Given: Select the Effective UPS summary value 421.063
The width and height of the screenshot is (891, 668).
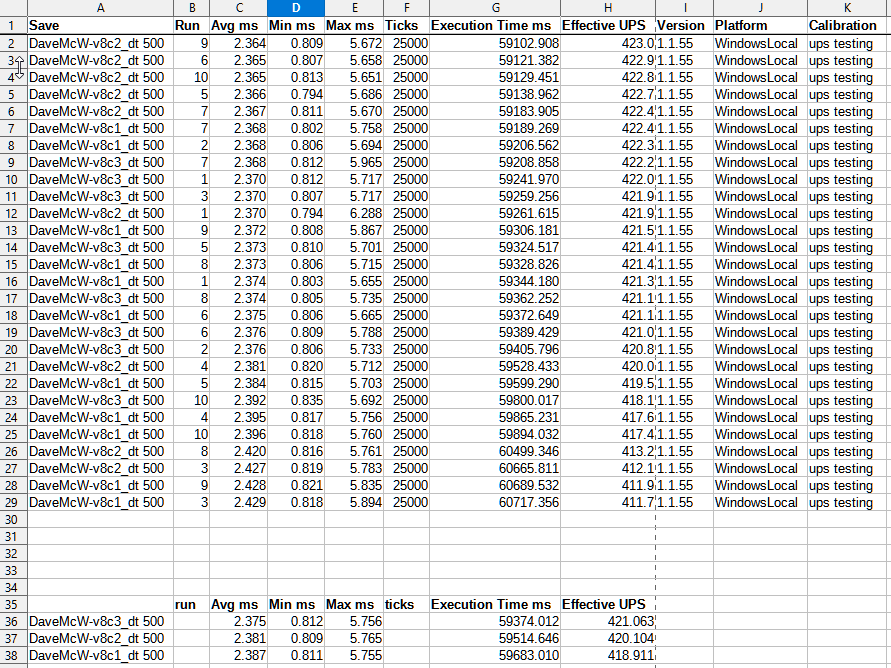Looking at the screenshot, I should [607, 621].
